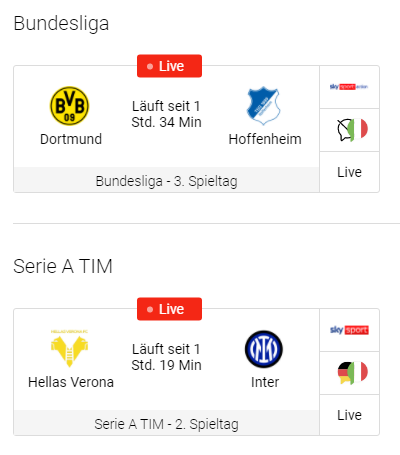The height and width of the screenshot is (455, 400).
Task: Click the Hellas Verona yellow crest
Action: click(x=69, y=349)
